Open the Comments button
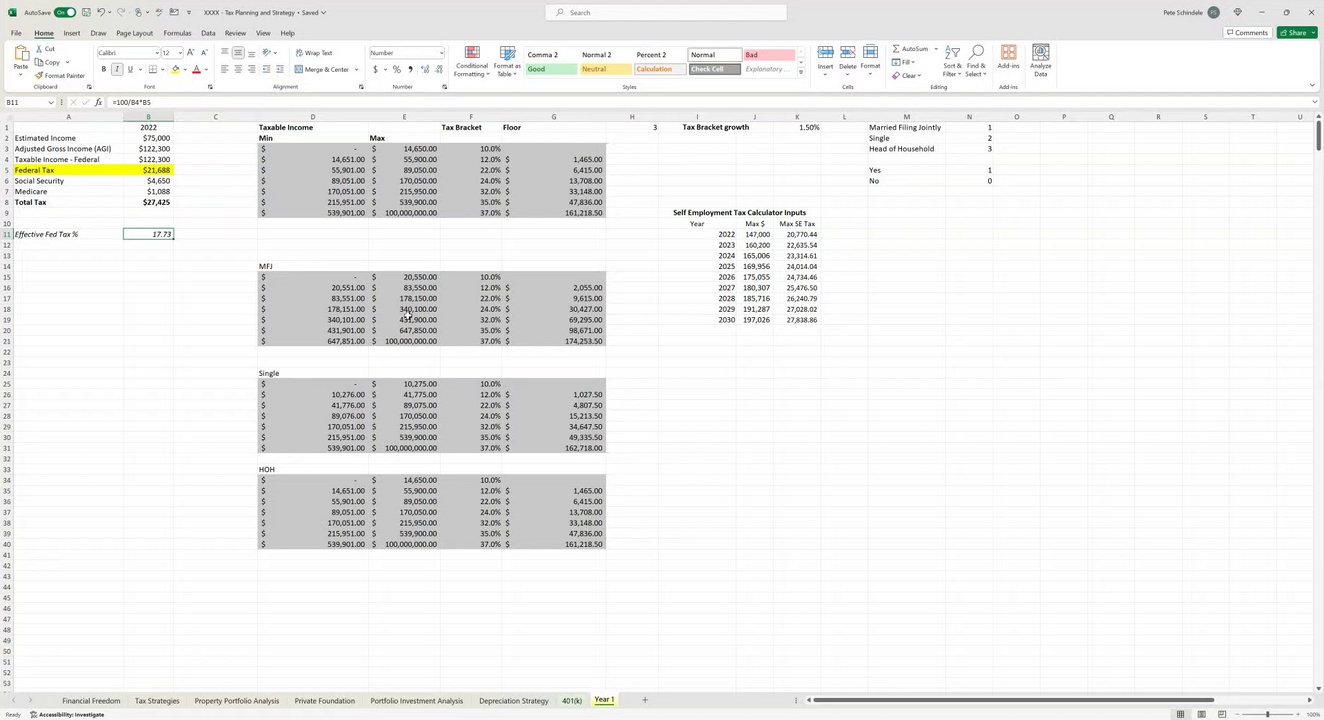The image size is (1324, 720). tap(1246, 33)
